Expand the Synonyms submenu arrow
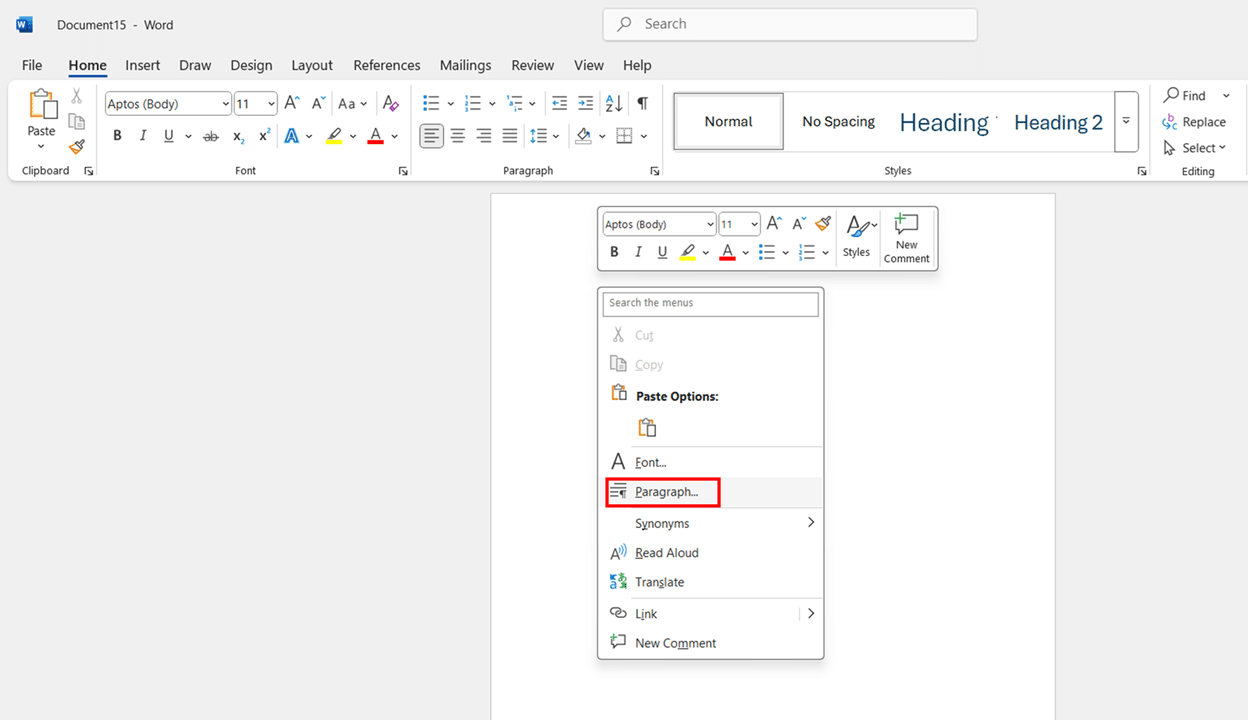The height and width of the screenshot is (720, 1248). [x=811, y=523]
